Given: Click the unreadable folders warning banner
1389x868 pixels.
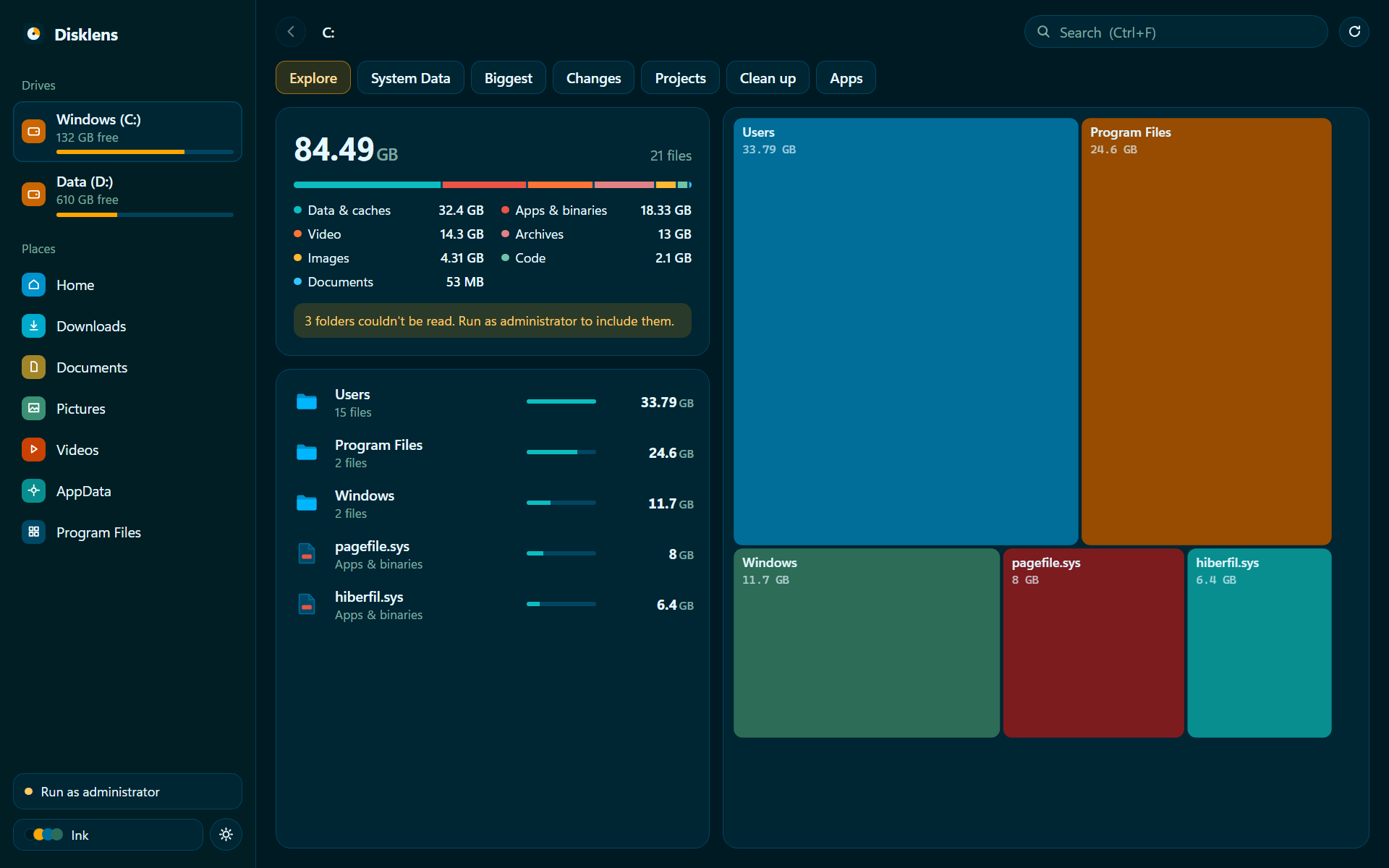Looking at the screenshot, I should (493, 320).
